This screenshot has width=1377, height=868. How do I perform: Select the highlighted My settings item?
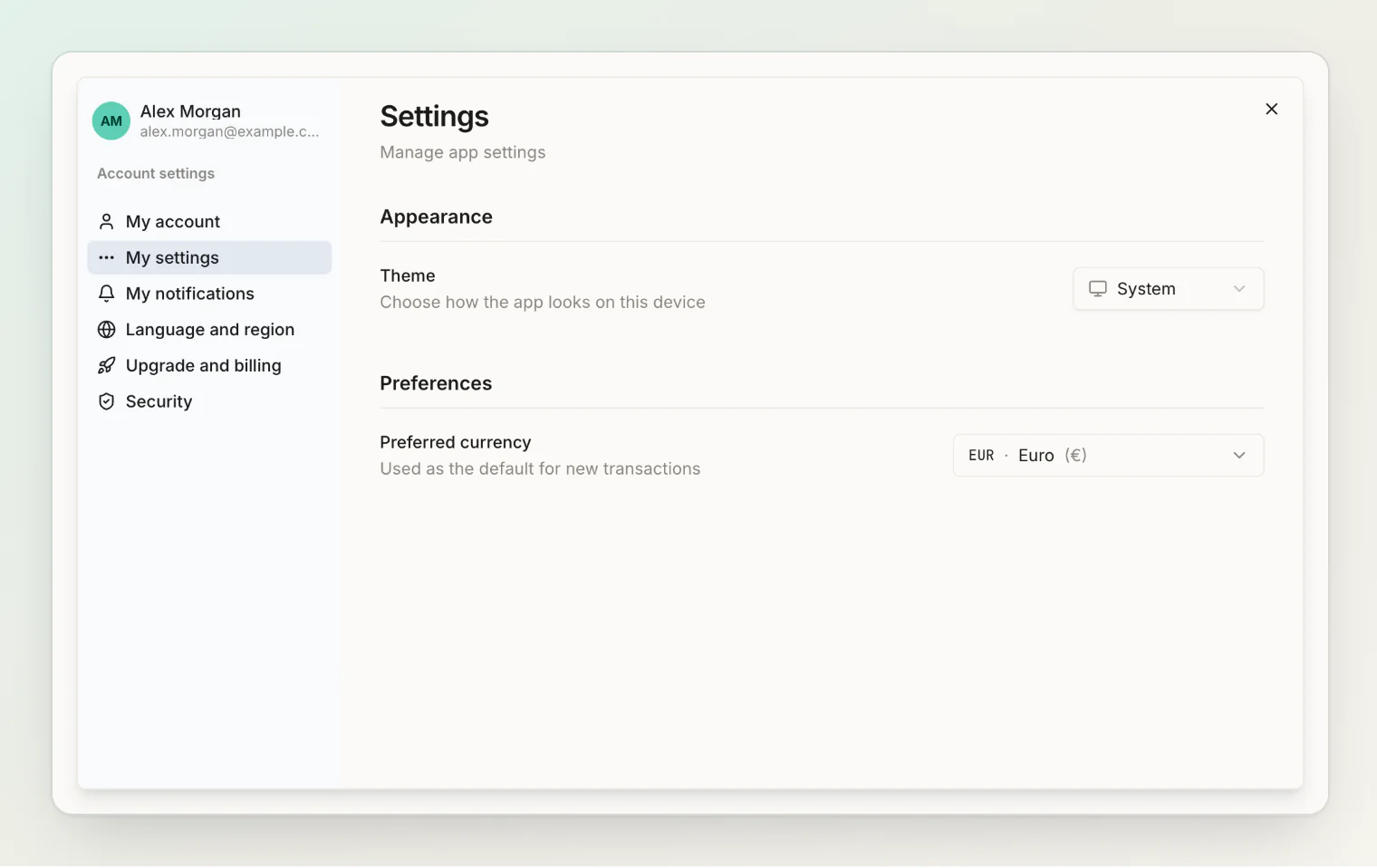[209, 258]
